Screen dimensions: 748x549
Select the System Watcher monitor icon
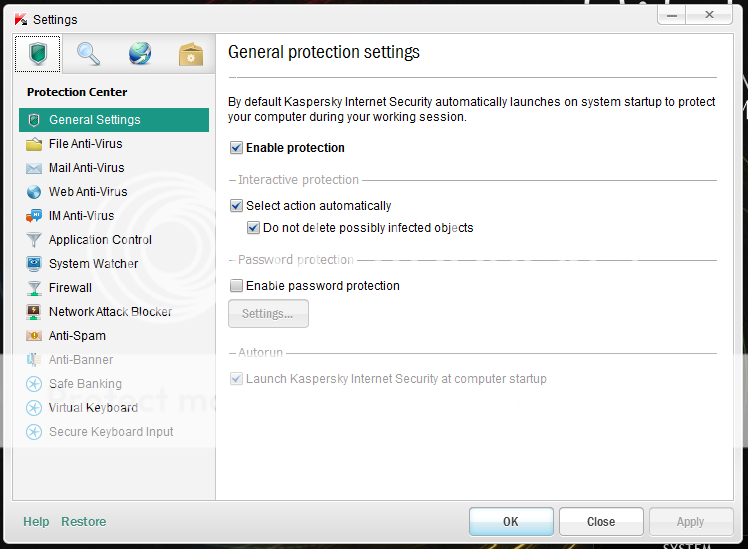coord(34,264)
